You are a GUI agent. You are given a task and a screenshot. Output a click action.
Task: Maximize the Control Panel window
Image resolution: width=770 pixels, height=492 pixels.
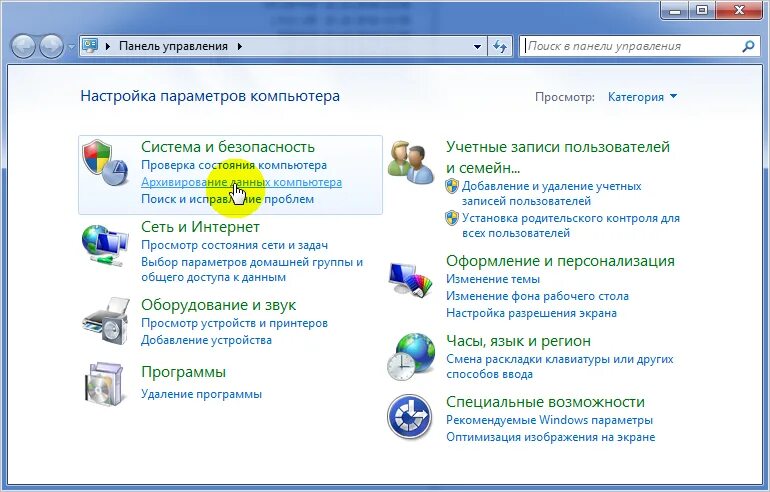pos(702,9)
